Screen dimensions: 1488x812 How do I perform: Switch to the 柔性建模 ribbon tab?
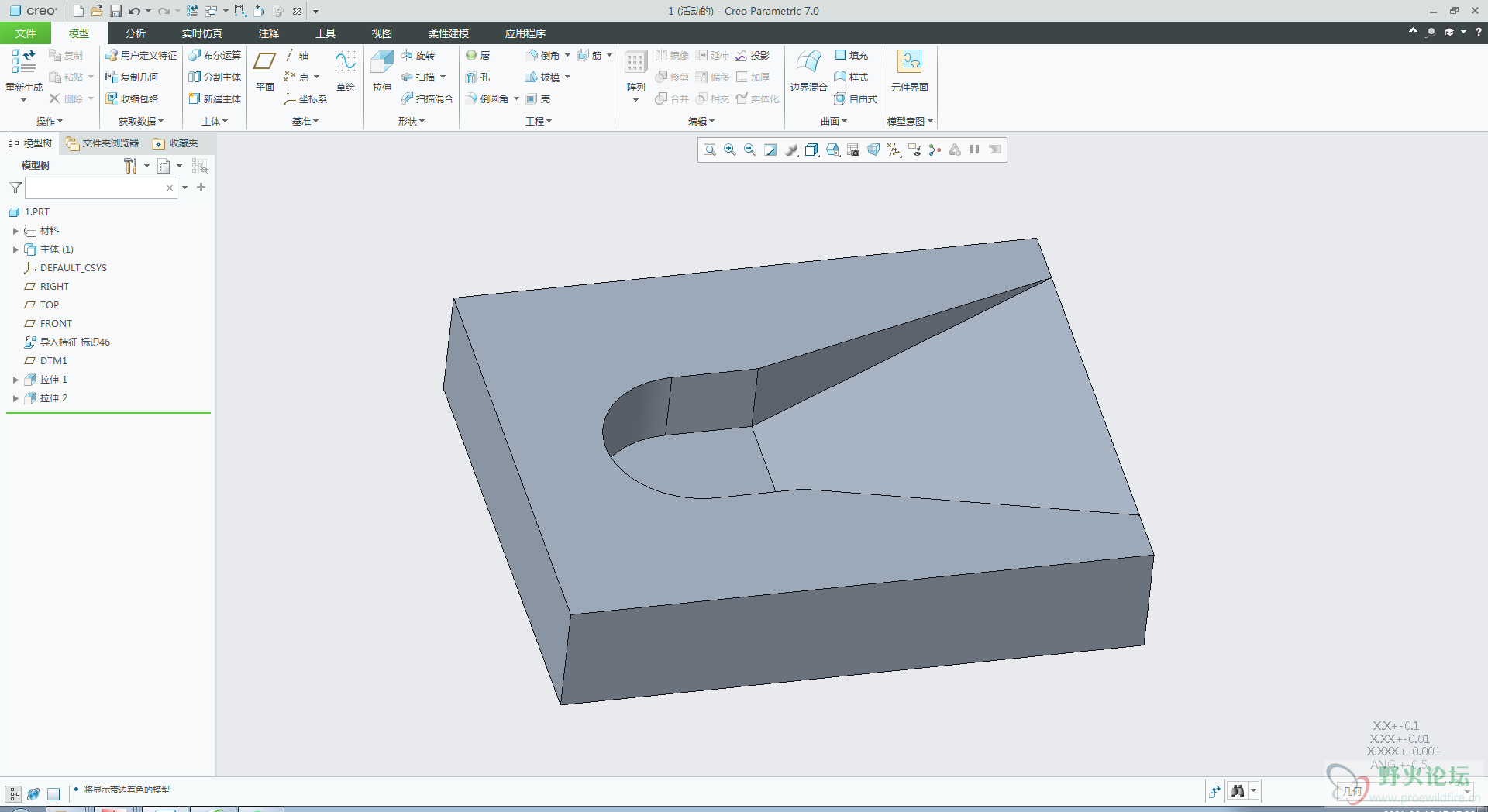pyautogui.click(x=449, y=33)
